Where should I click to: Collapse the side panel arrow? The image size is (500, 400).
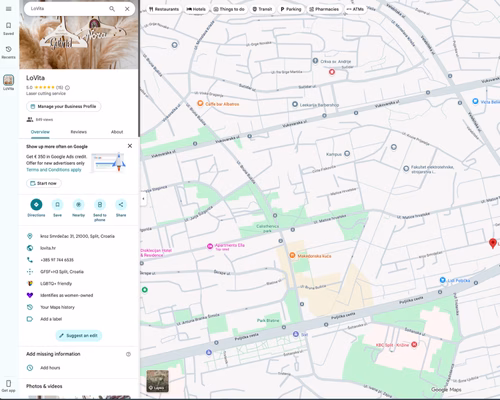point(143,199)
